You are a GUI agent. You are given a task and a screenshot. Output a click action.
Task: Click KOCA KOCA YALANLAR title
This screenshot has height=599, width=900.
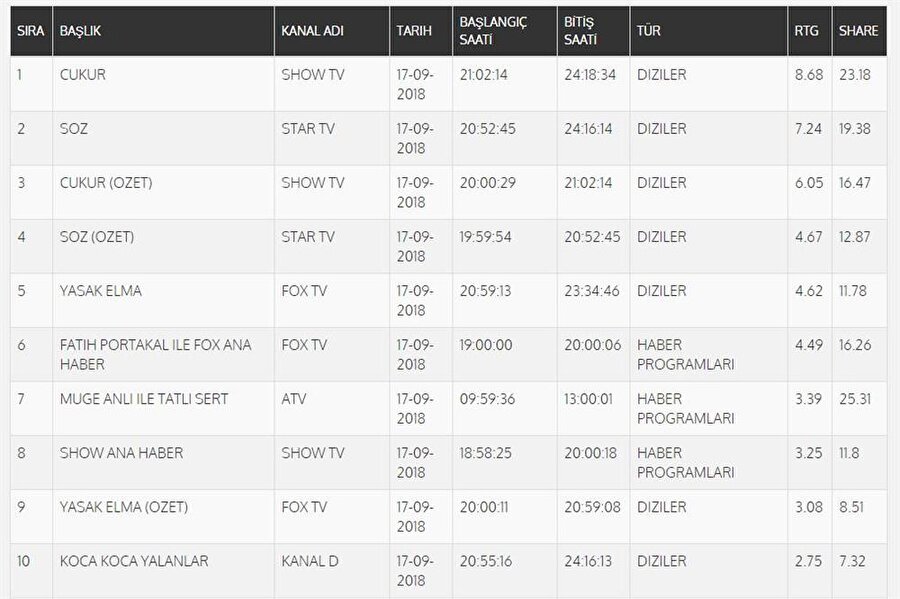tap(134, 561)
